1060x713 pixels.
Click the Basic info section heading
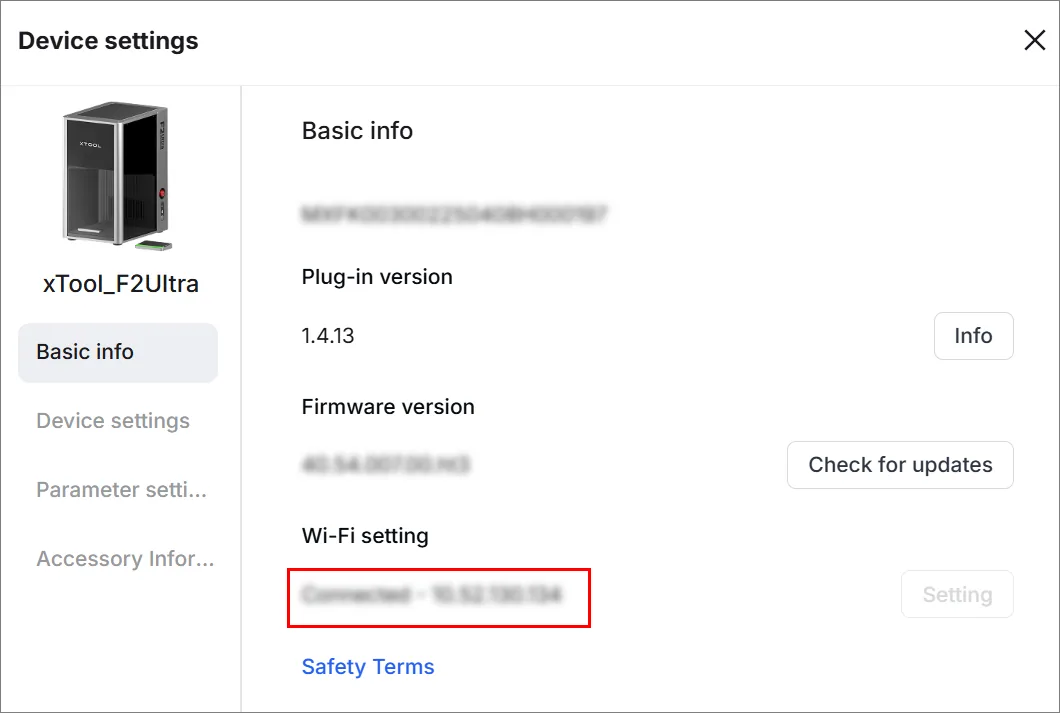[x=357, y=130]
